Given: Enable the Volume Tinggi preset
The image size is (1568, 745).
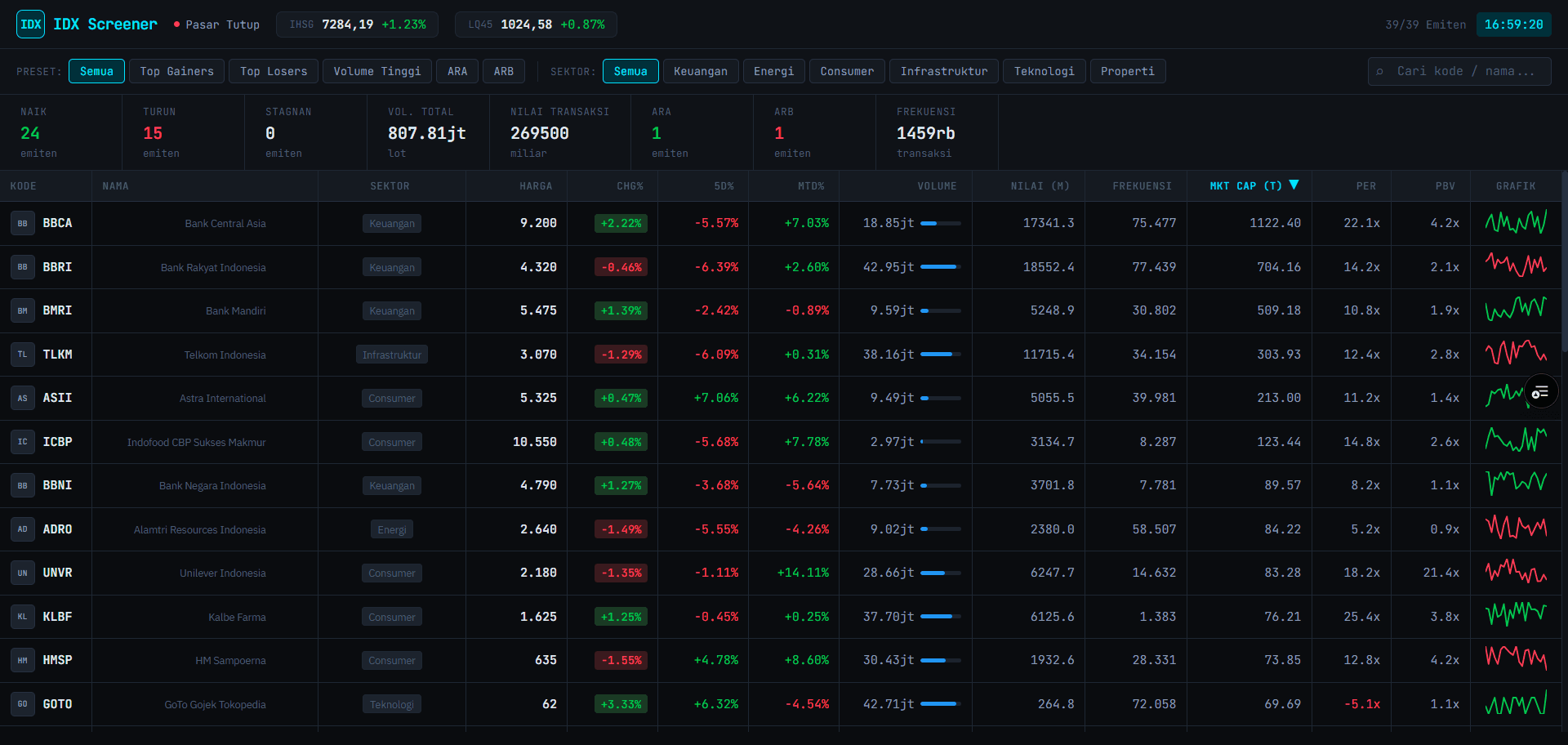Looking at the screenshot, I should coord(377,71).
